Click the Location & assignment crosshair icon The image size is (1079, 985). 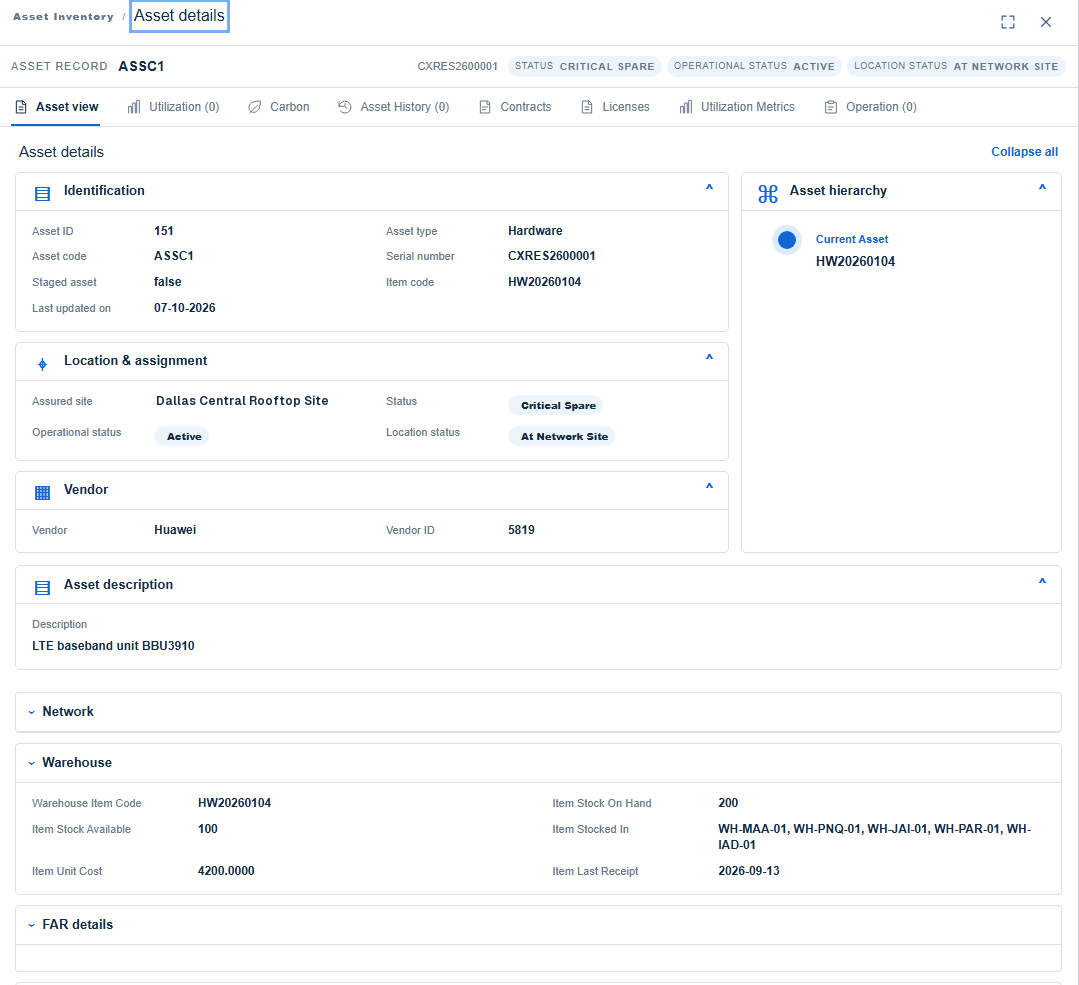pos(42,364)
